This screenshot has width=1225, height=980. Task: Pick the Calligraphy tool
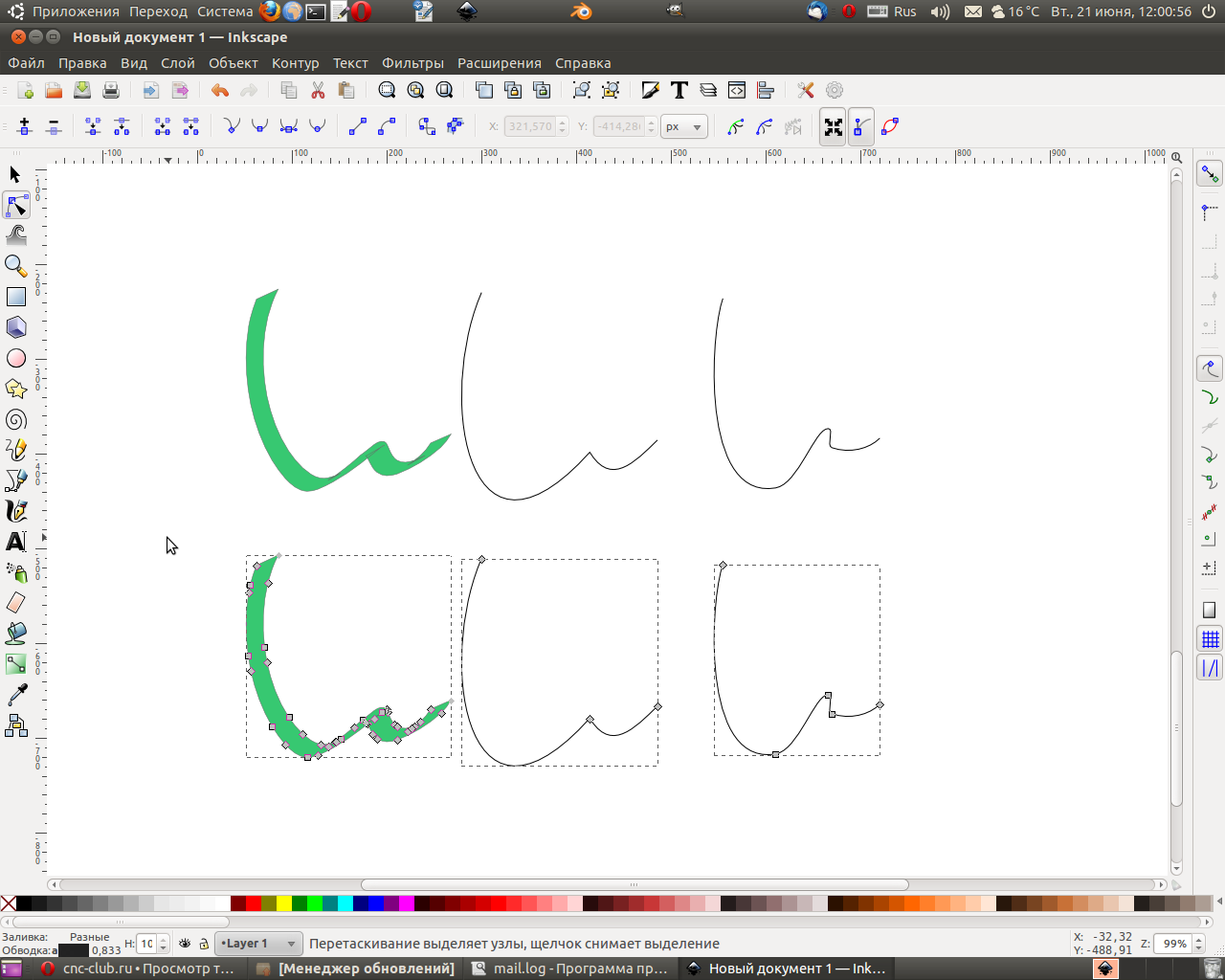coord(15,512)
